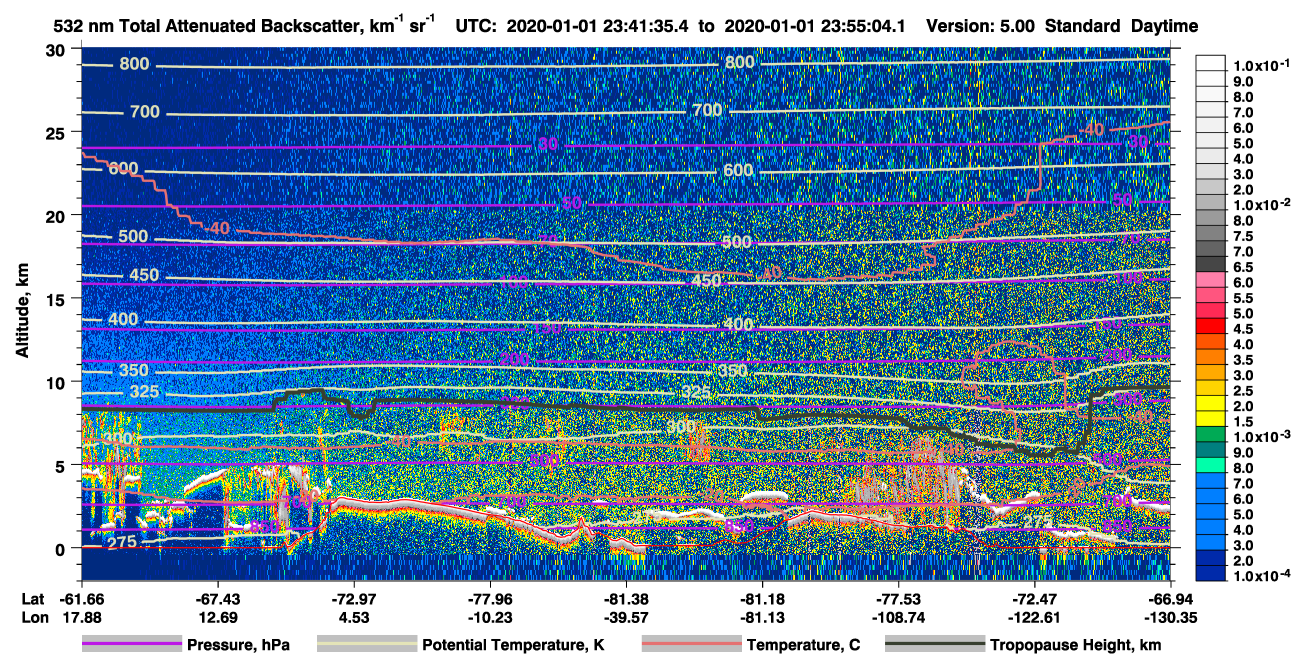Click the latitude value -66.94
Screen dimensions: 1300x667
click(1170, 598)
